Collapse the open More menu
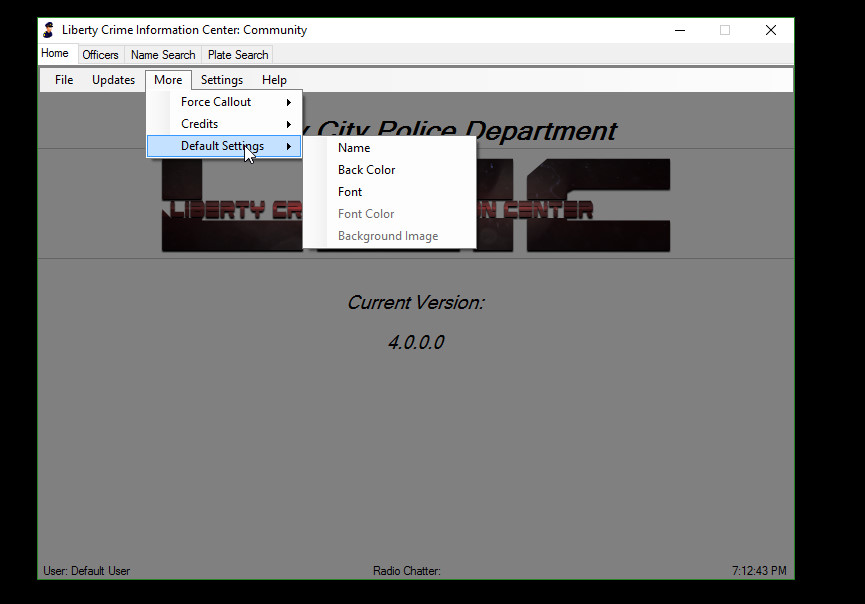The width and height of the screenshot is (865, 604). point(168,80)
